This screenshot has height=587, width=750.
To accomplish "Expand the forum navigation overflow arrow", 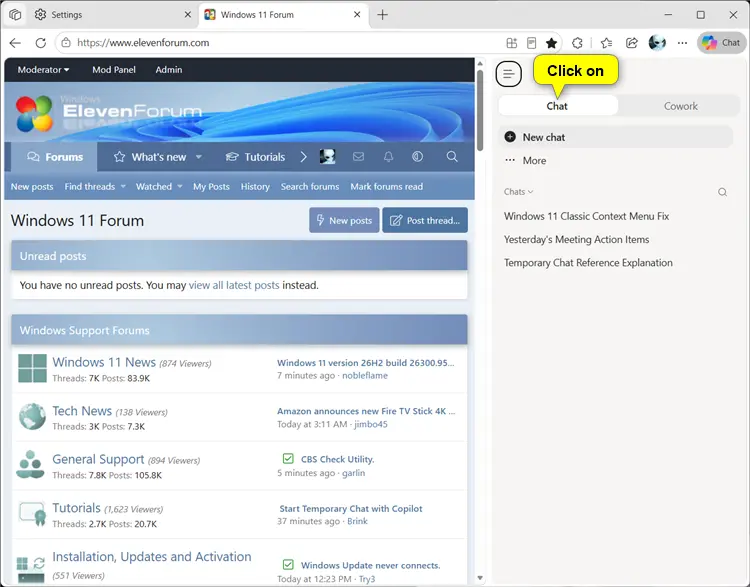I will [x=303, y=156].
